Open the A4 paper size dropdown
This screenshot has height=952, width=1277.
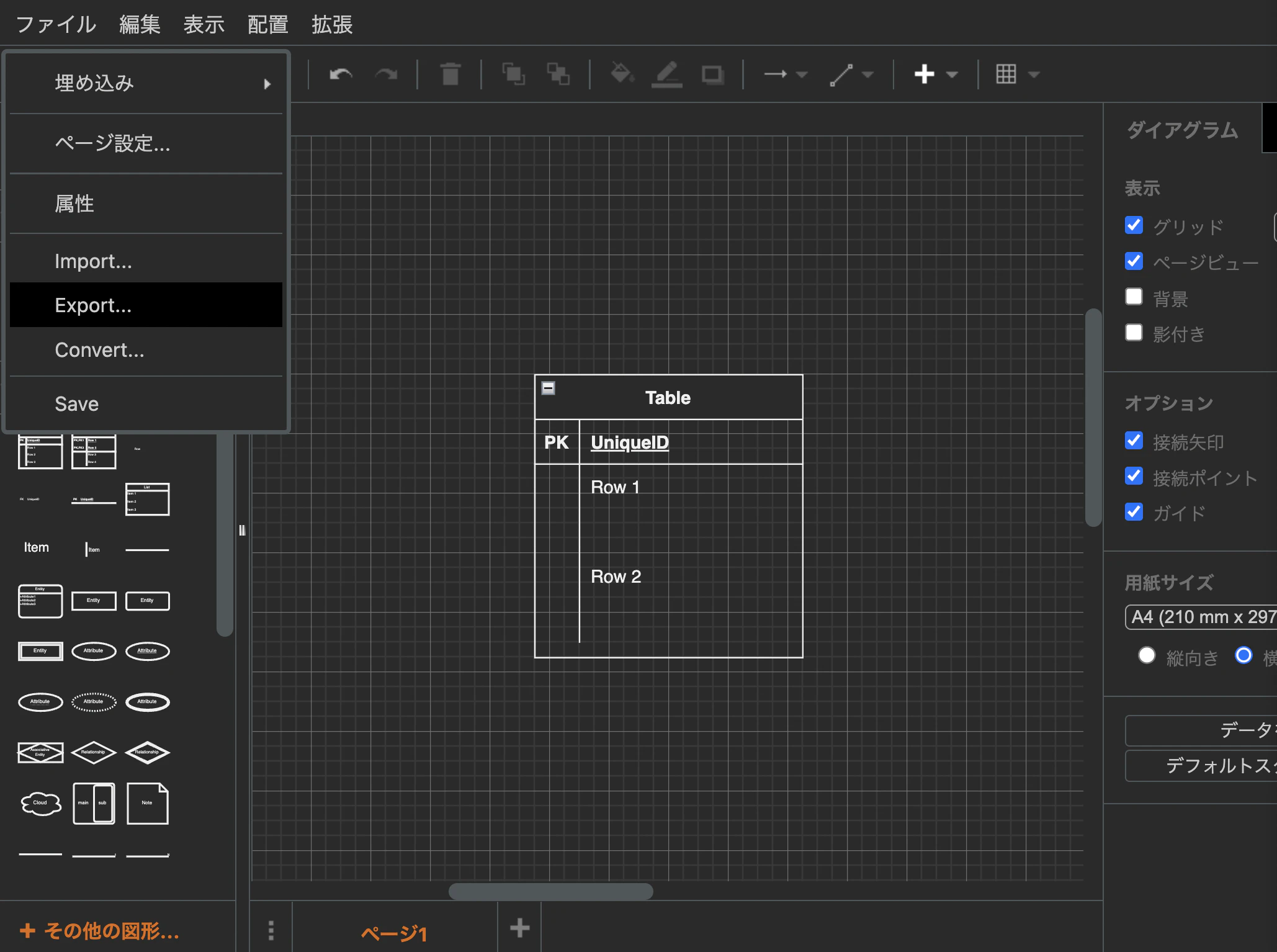click(1201, 617)
